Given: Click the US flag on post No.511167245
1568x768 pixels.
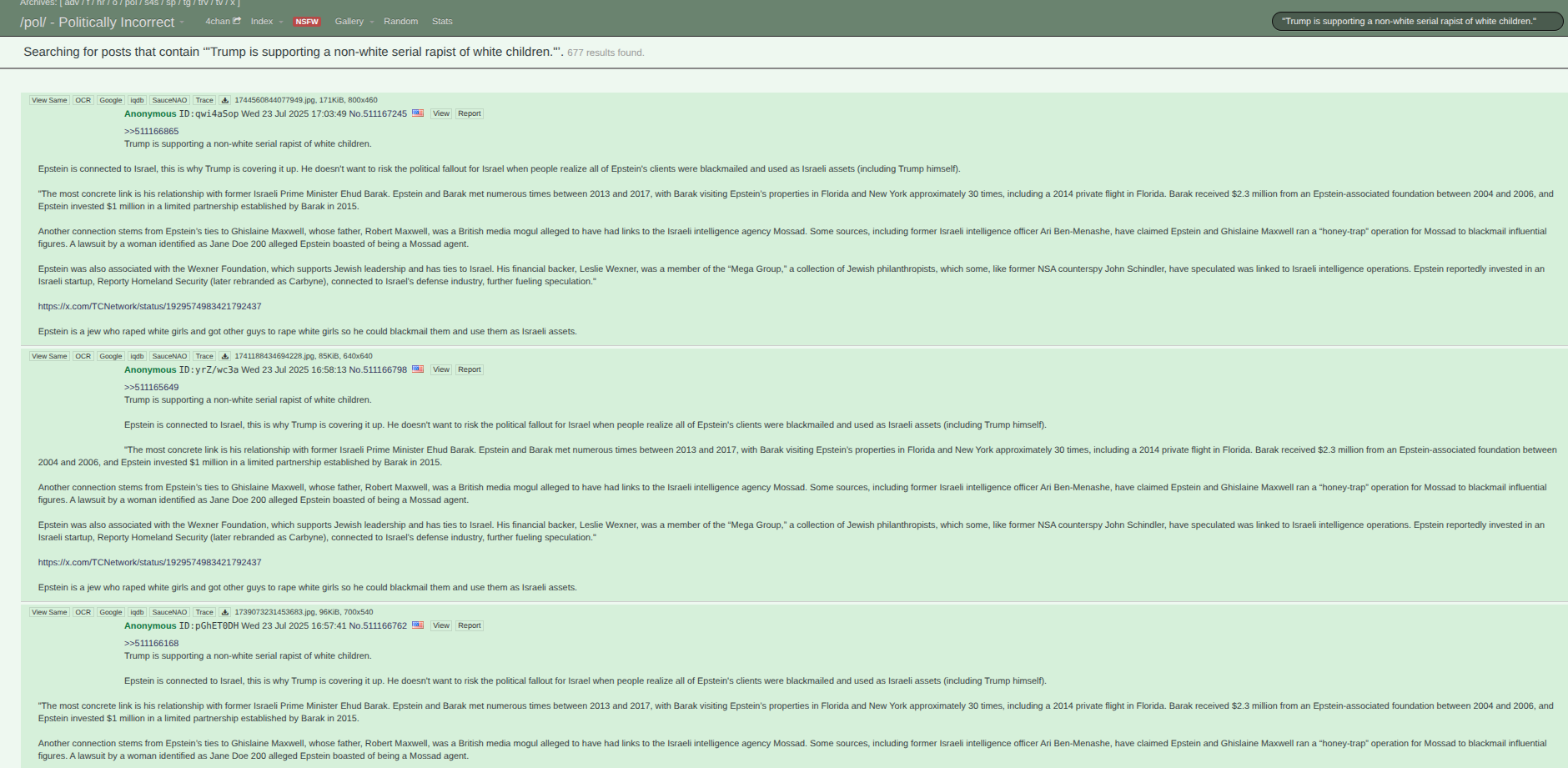Looking at the screenshot, I should [x=418, y=113].
